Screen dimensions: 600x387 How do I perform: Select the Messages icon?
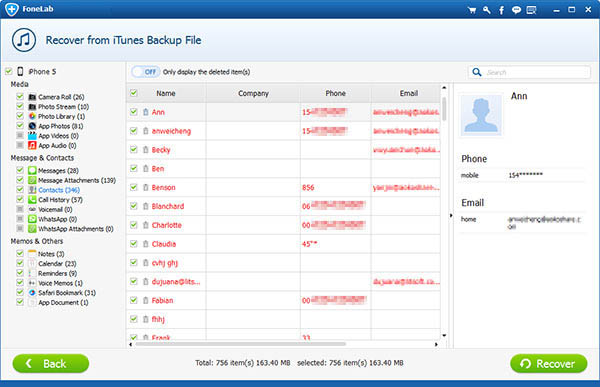click(x=32, y=170)
